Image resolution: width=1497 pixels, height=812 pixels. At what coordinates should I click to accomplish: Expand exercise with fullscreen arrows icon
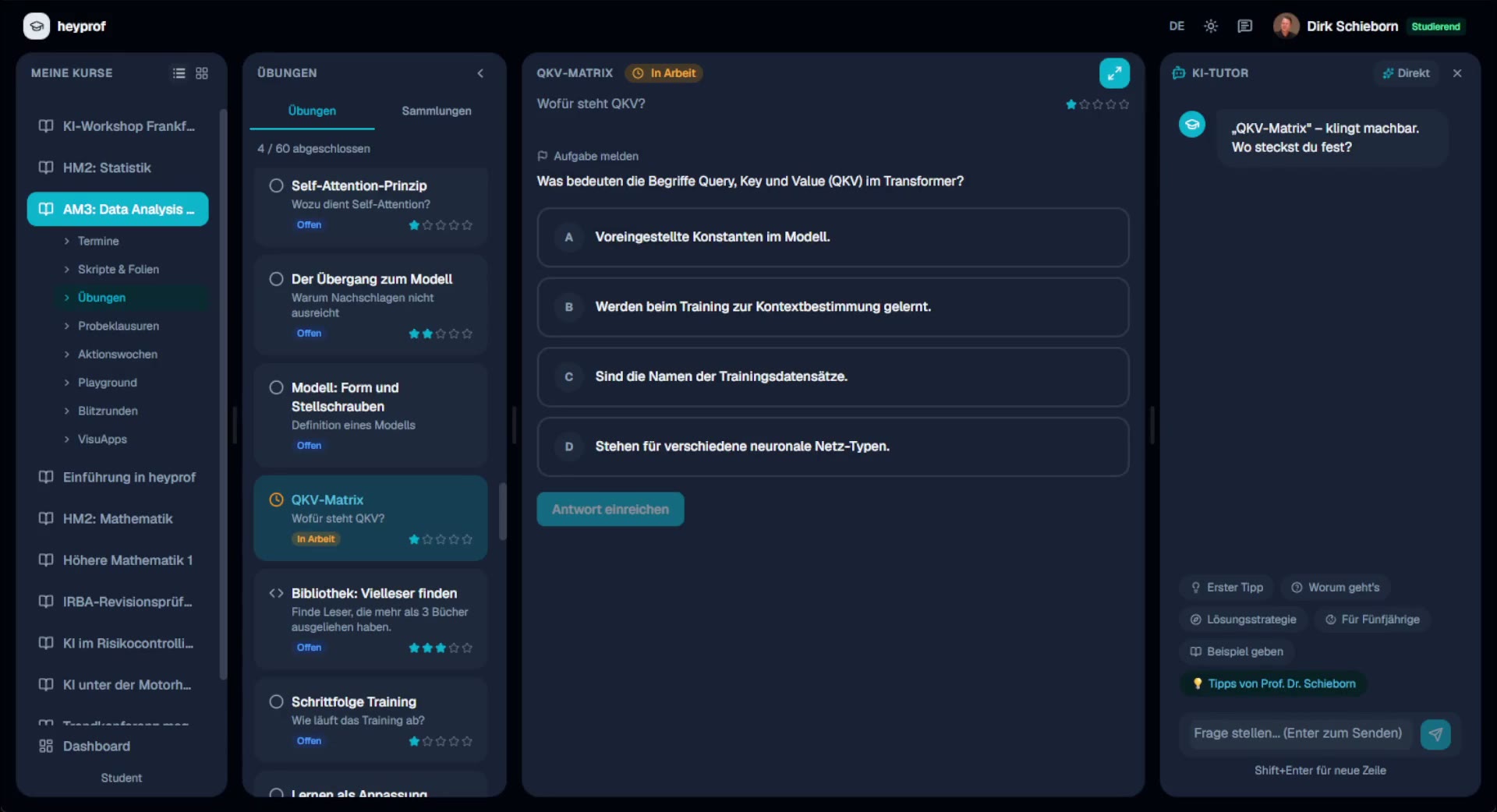click(x=1114, y=73)
